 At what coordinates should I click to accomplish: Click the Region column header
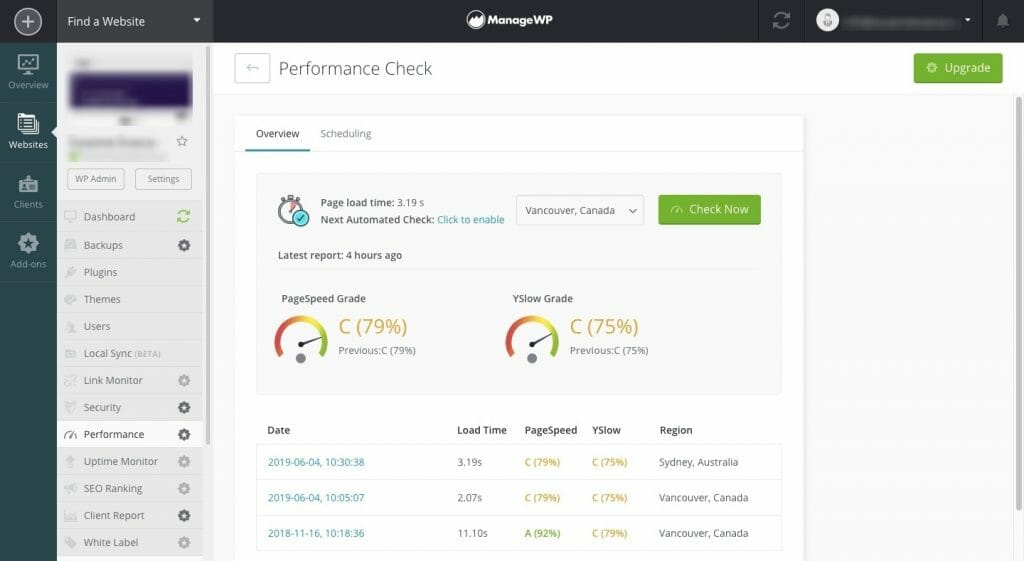point(676,430)
